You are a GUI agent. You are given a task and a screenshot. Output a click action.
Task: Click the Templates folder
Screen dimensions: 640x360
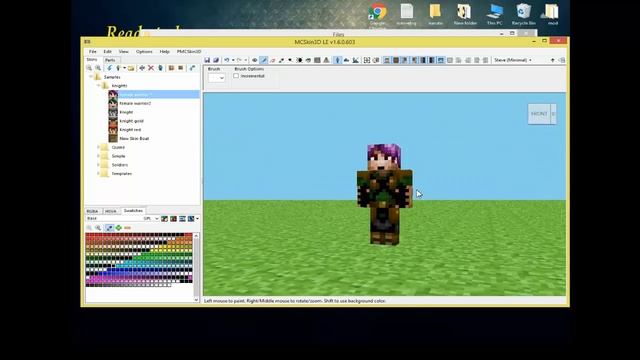coord(122,173)
